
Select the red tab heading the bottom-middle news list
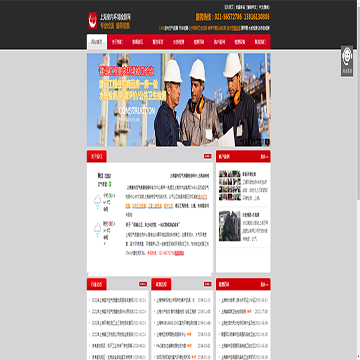[161, 284]
